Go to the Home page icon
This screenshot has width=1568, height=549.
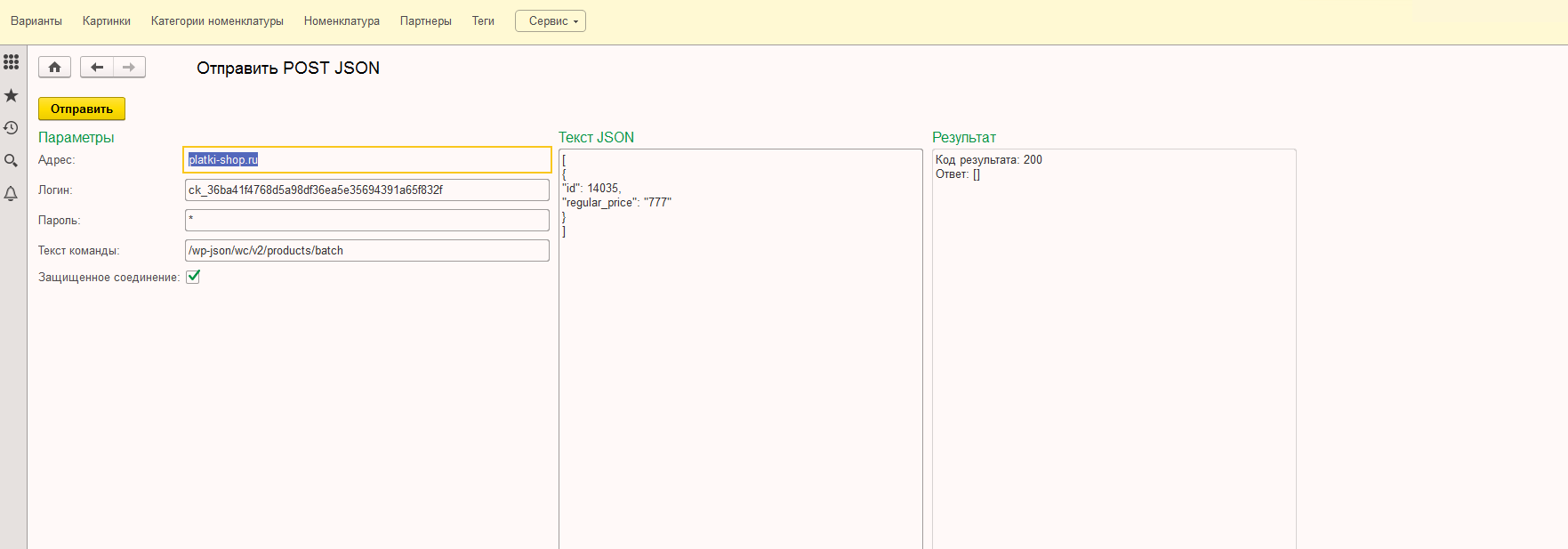coord(54,67)
